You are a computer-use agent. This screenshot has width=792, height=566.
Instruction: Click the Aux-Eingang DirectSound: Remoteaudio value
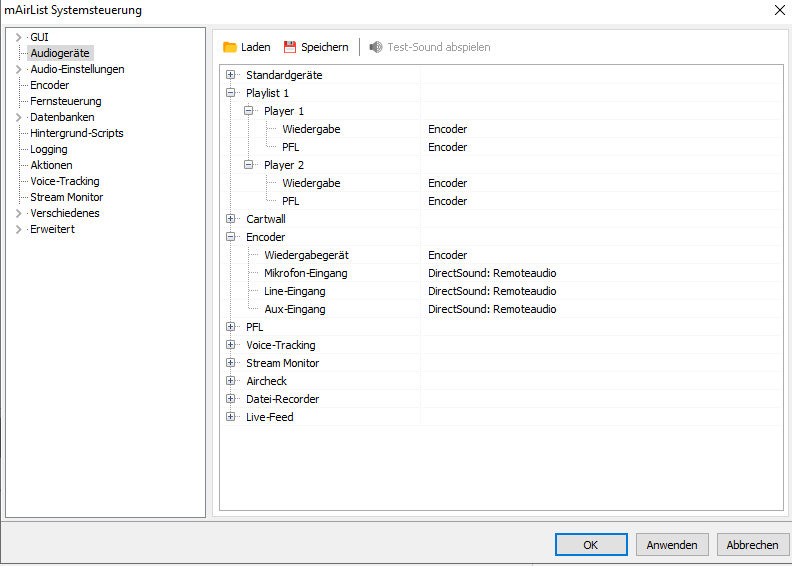pyautogui.click(x=492, y=309)
